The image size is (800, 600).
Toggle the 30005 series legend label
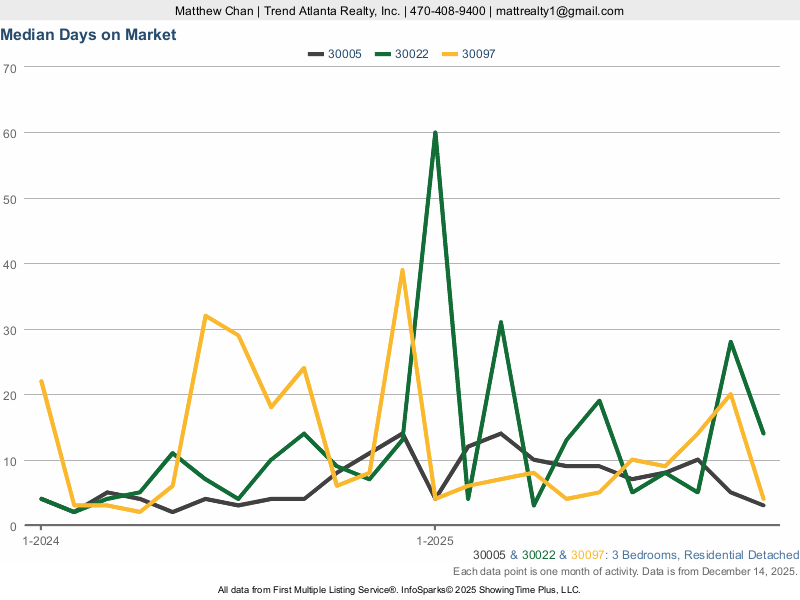coord(345,54)
